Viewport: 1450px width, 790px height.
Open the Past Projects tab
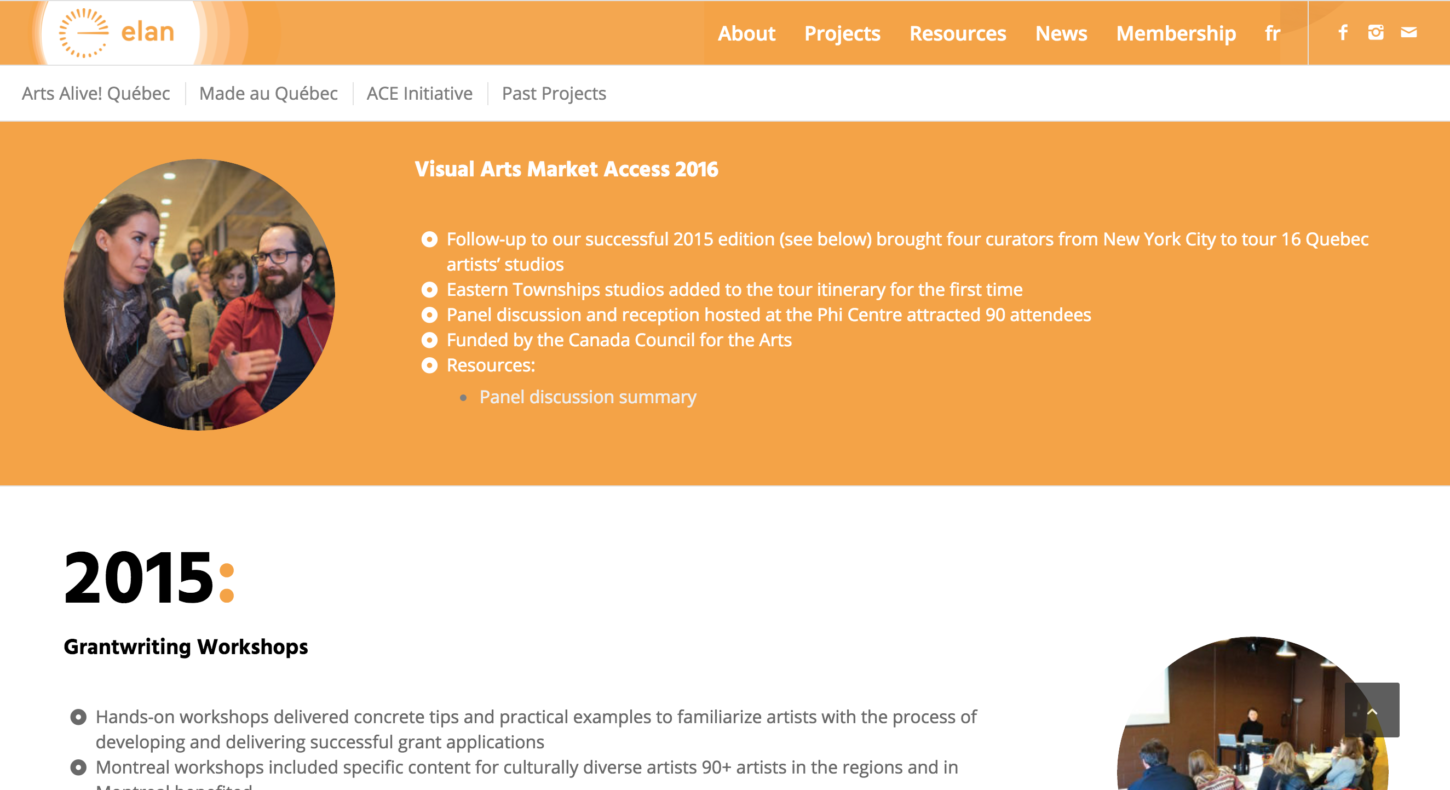554,93
